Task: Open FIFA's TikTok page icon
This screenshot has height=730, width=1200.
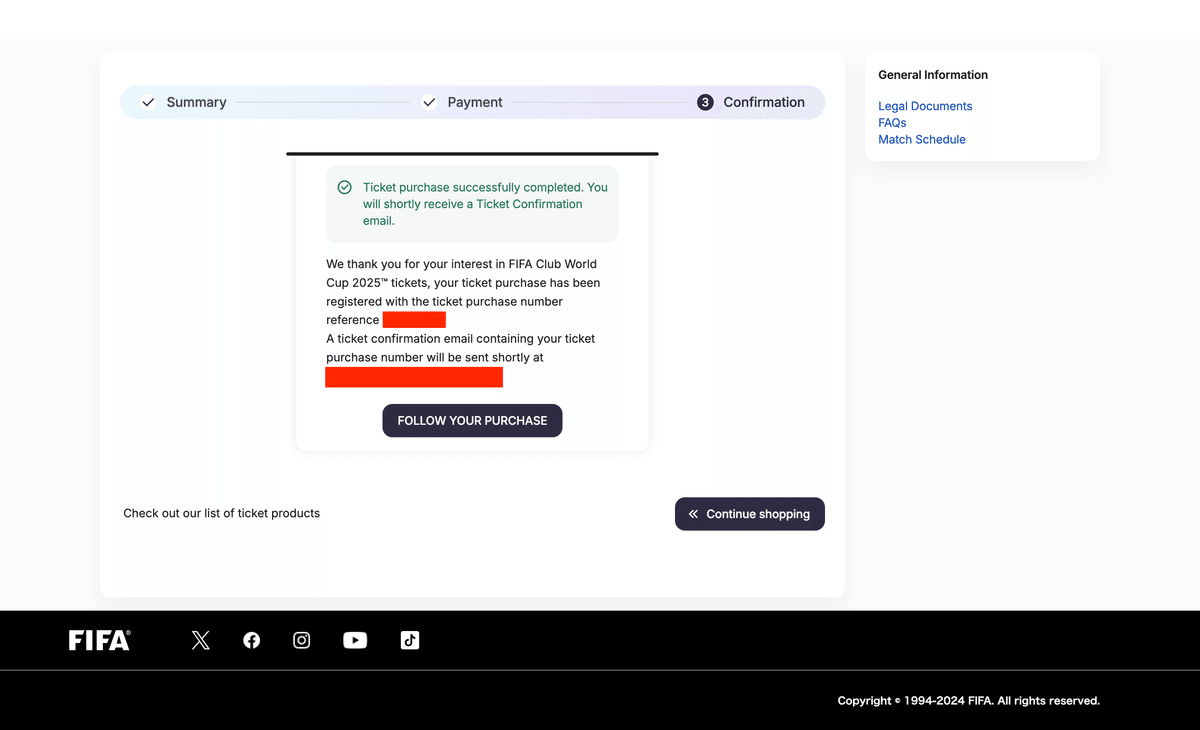Action: click(410, 640)
